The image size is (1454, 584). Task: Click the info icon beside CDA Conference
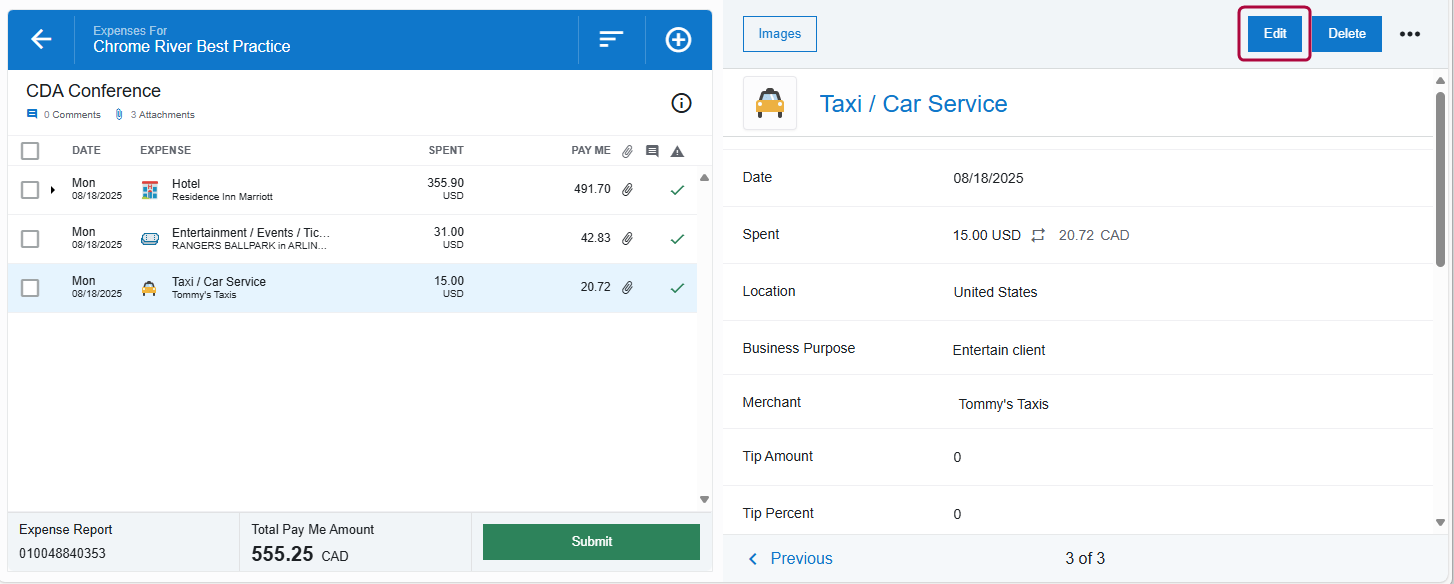(681, 102)
